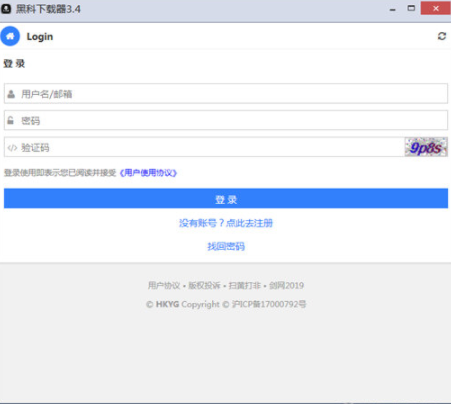Open 版权投诉 footer link
The width and height of the screenshot is (451, 404).
[x=204, y=285]
